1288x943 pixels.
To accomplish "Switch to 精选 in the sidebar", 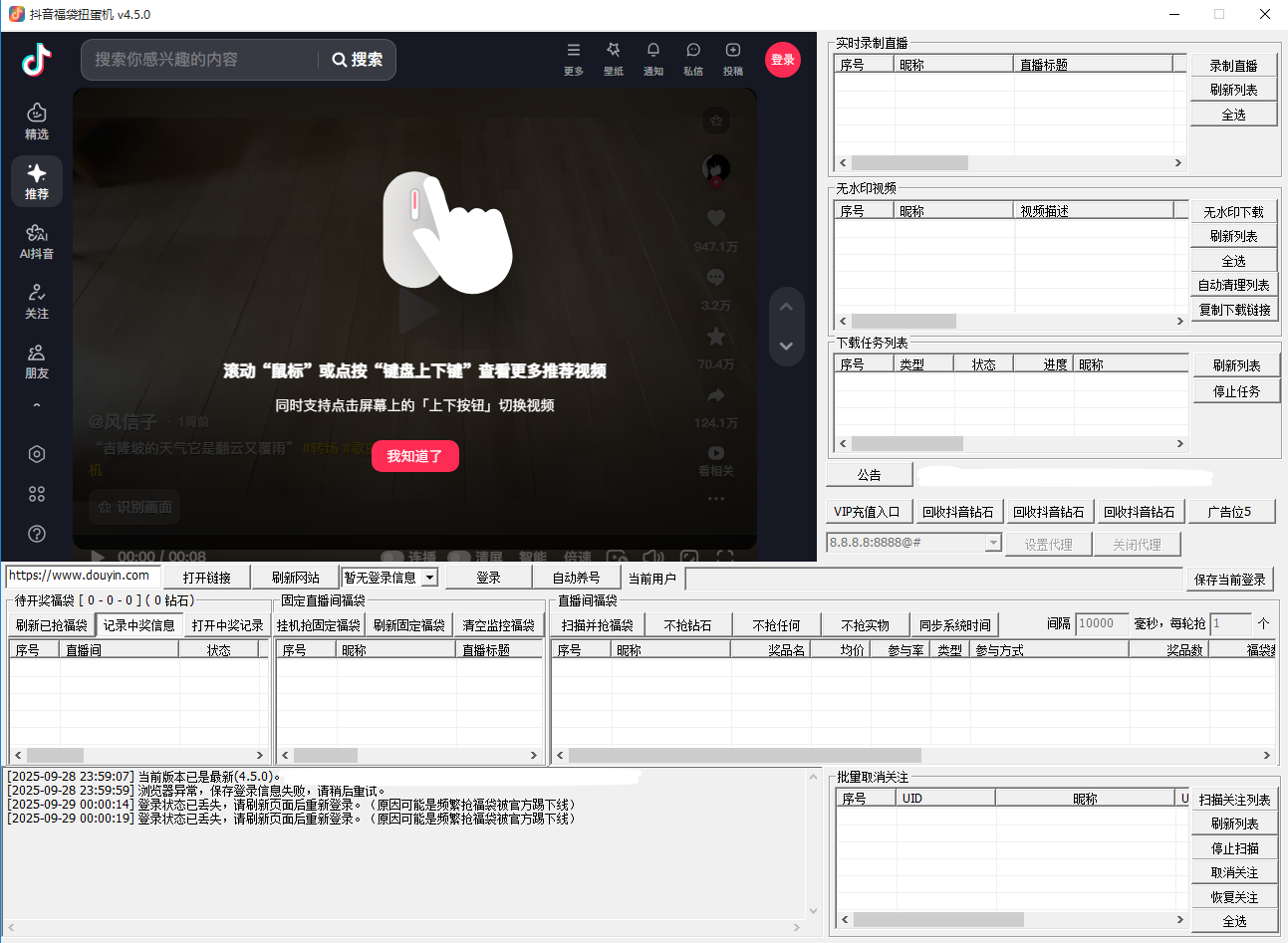I will click(x=36, y=119).
